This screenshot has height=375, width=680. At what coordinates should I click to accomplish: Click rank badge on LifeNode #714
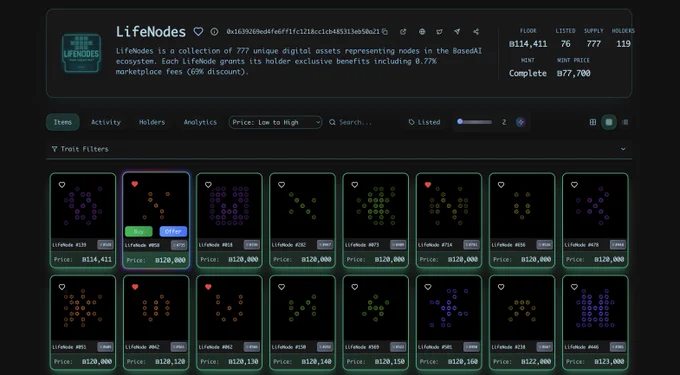472,245
